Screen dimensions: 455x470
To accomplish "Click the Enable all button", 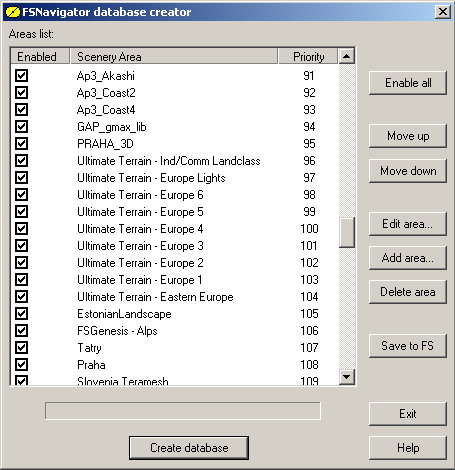I will 408,83.
